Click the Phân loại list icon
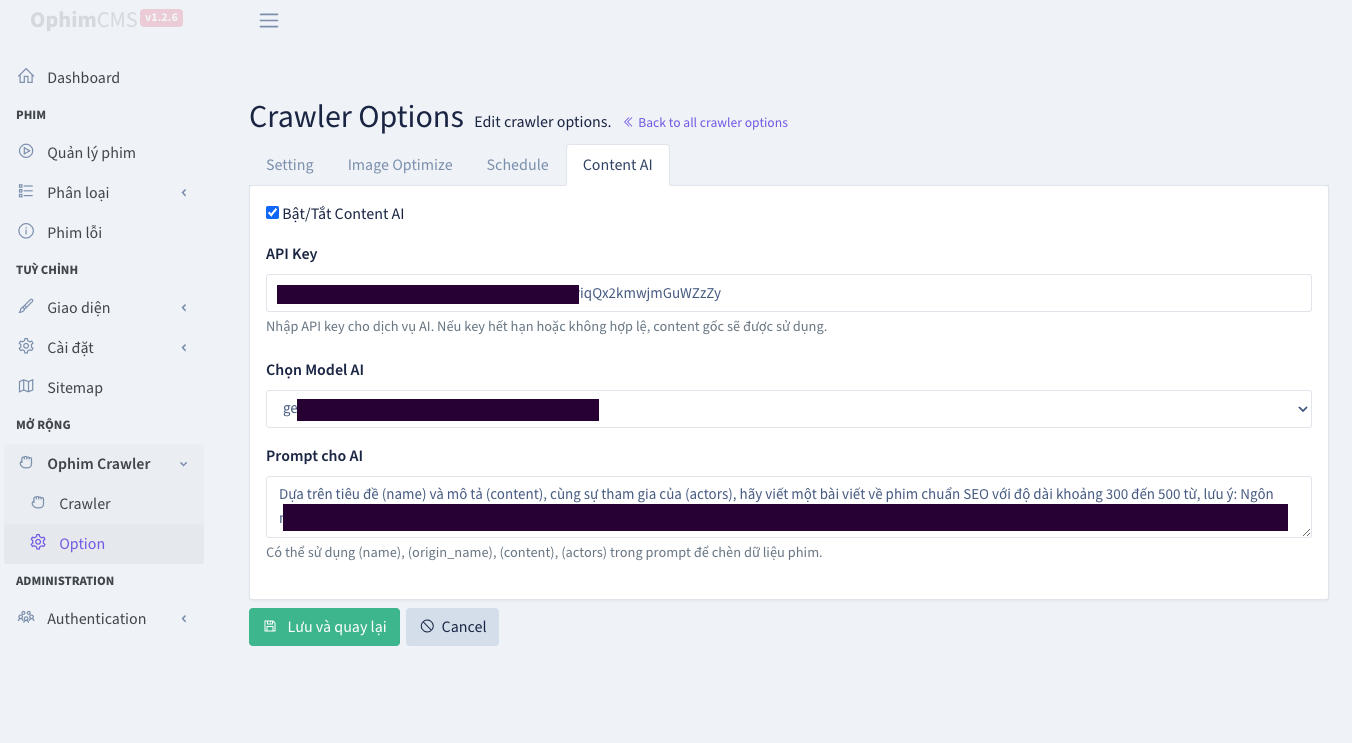 pyautogui.click(x=26, y=191)
